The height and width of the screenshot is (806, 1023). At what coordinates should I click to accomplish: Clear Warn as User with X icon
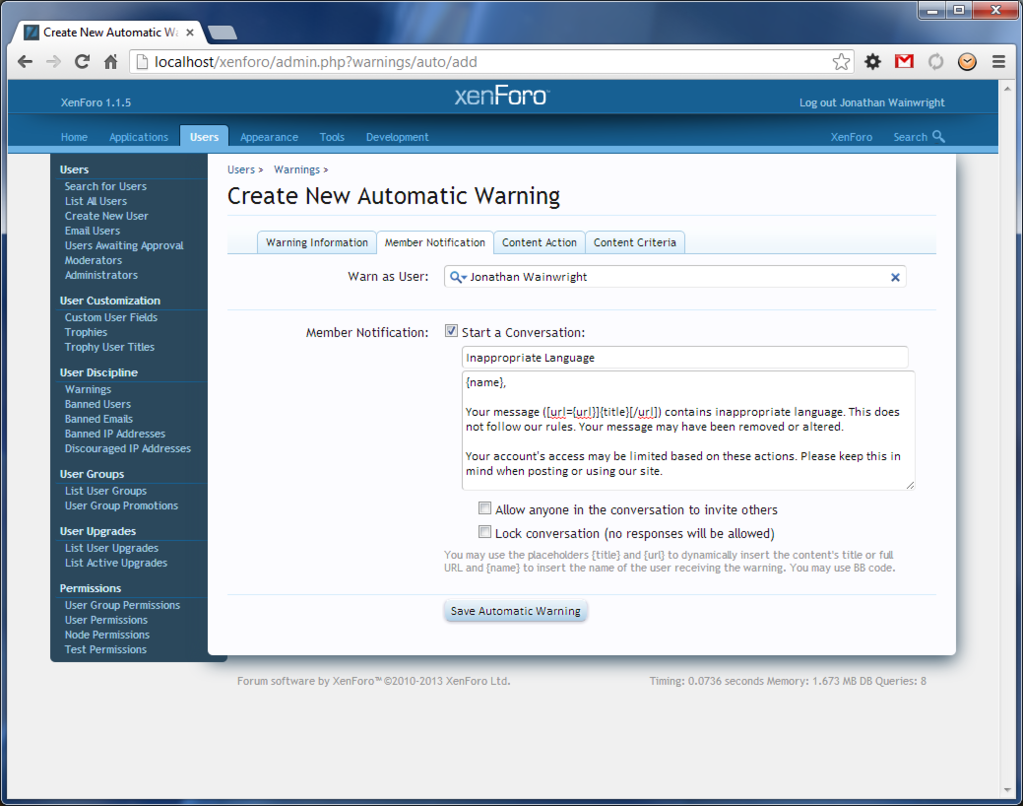(895, 277)
